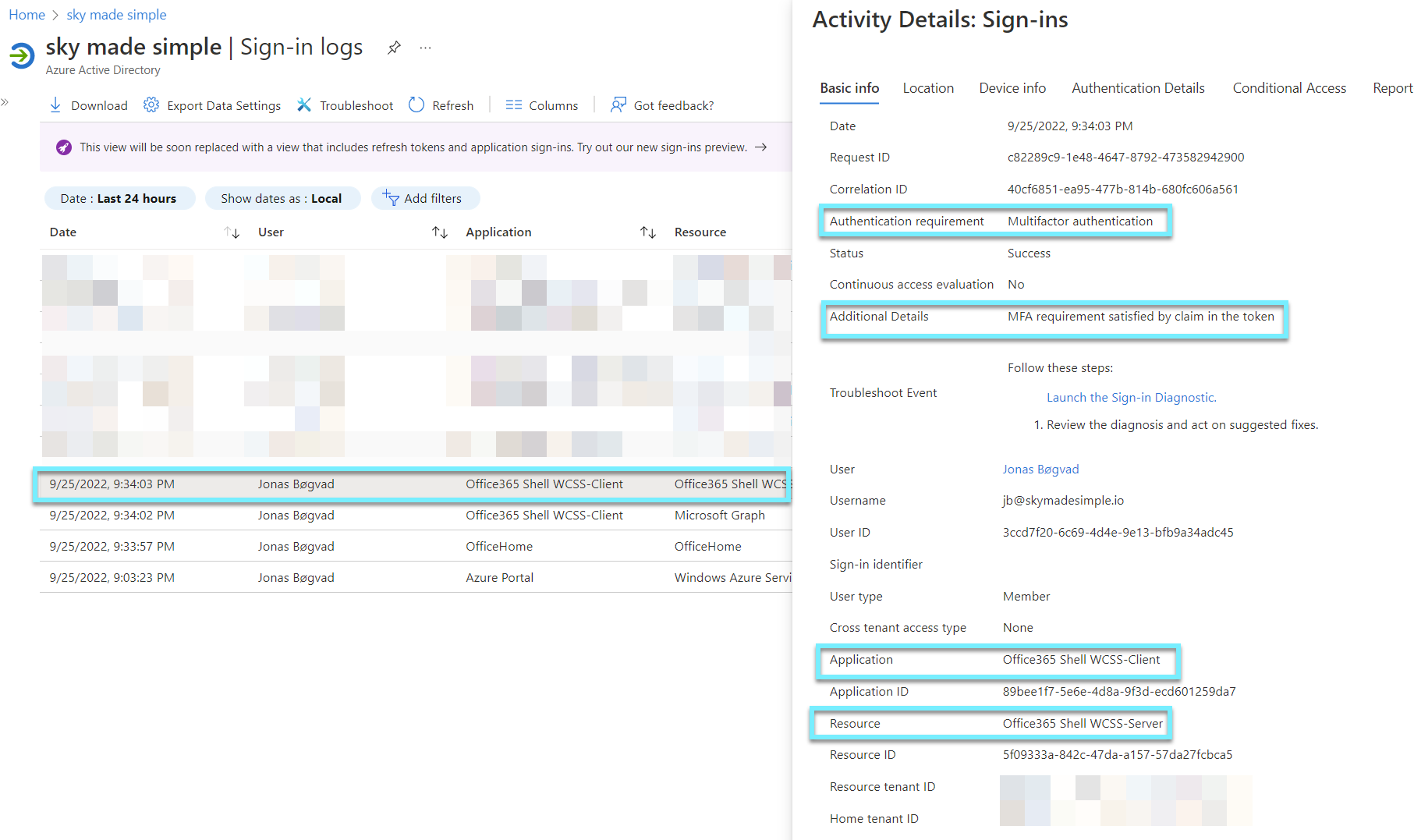Open the Device info tab

[1012, 88]
